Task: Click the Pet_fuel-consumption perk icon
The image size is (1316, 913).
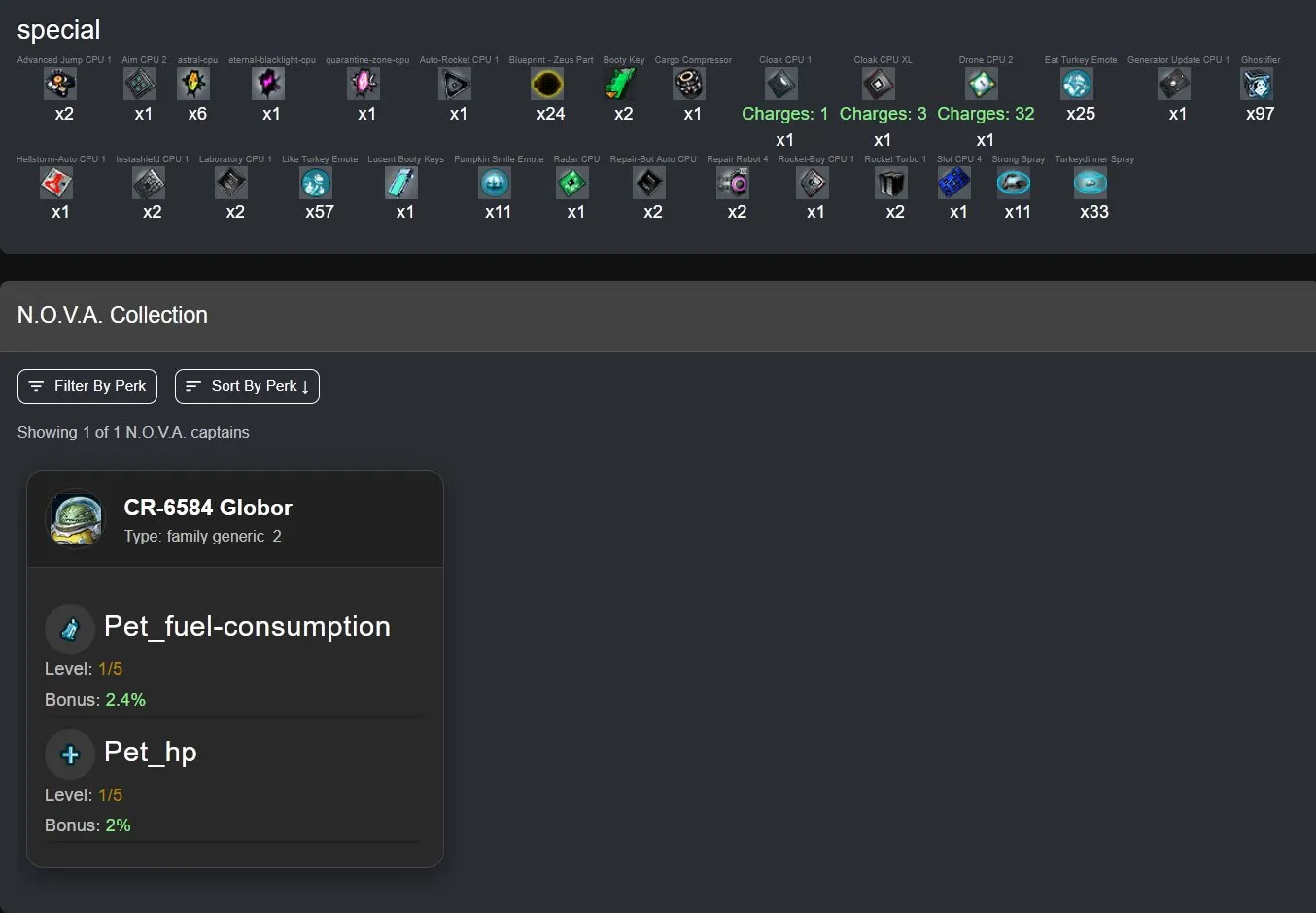Action: point(70,629)
